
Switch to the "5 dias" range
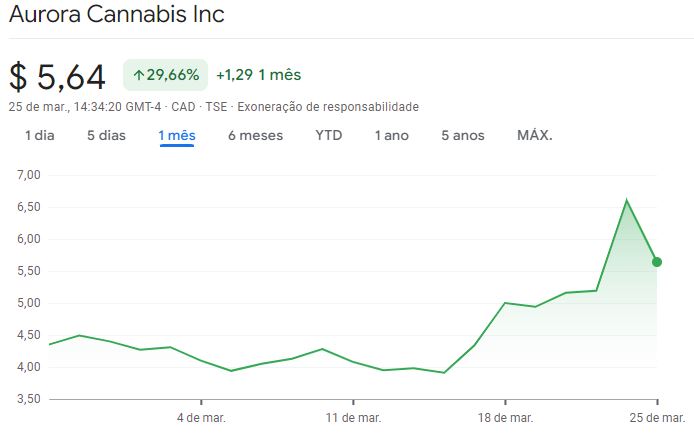pyautogui.click(x=106, y=135)
